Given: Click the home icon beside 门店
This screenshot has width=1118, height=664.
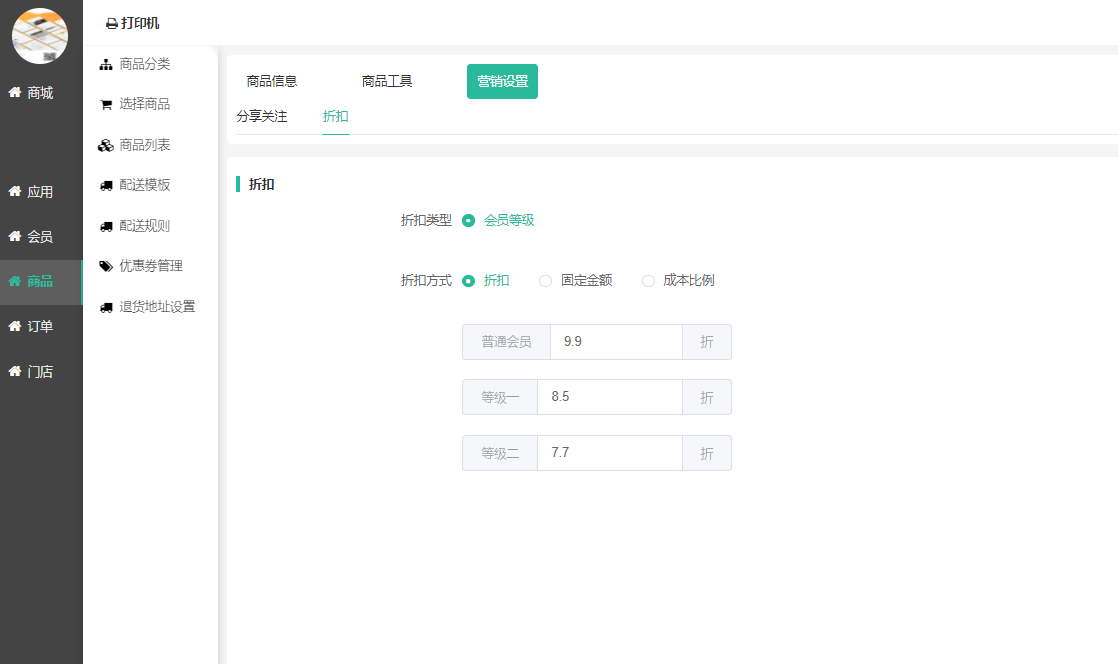Looking at the screenshot, I should pyautogui.click(x=14, y=371).
